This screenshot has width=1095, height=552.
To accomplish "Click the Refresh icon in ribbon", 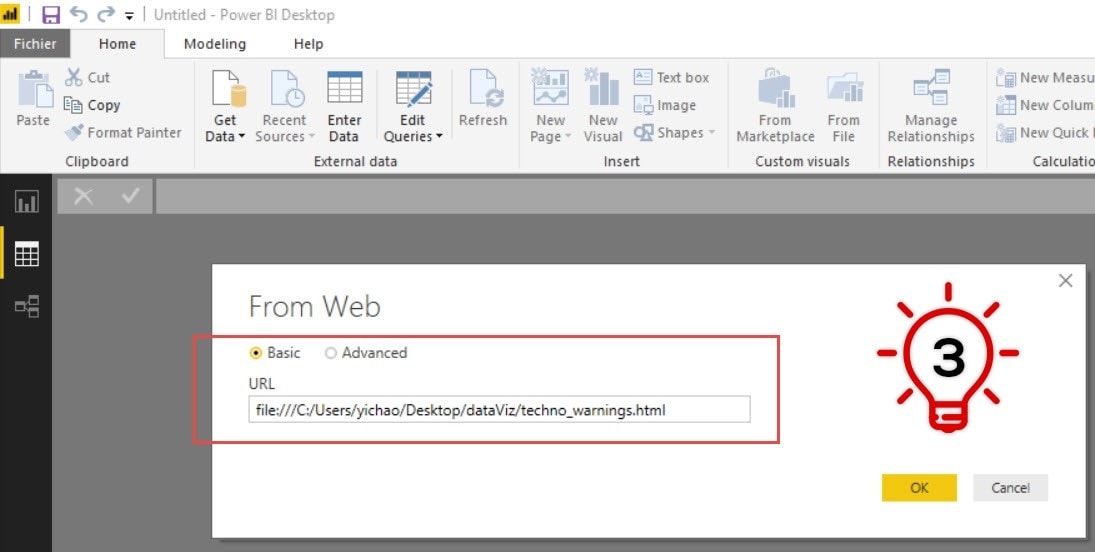I will (483, 91).
